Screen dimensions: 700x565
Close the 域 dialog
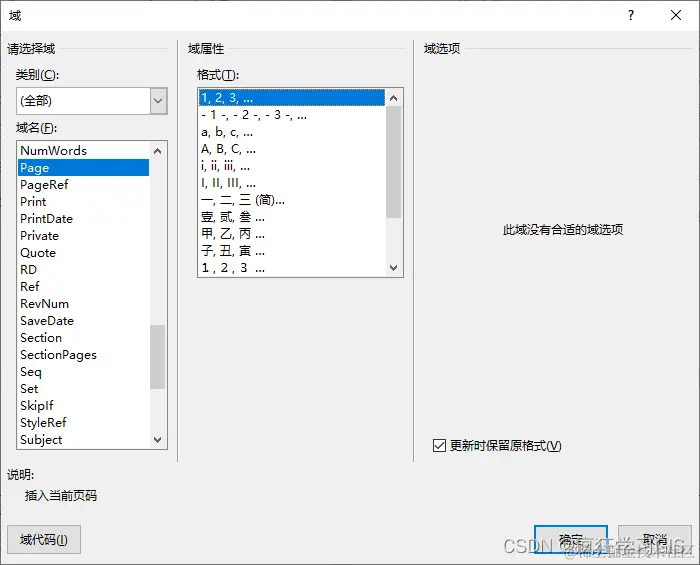pos(676,16)
